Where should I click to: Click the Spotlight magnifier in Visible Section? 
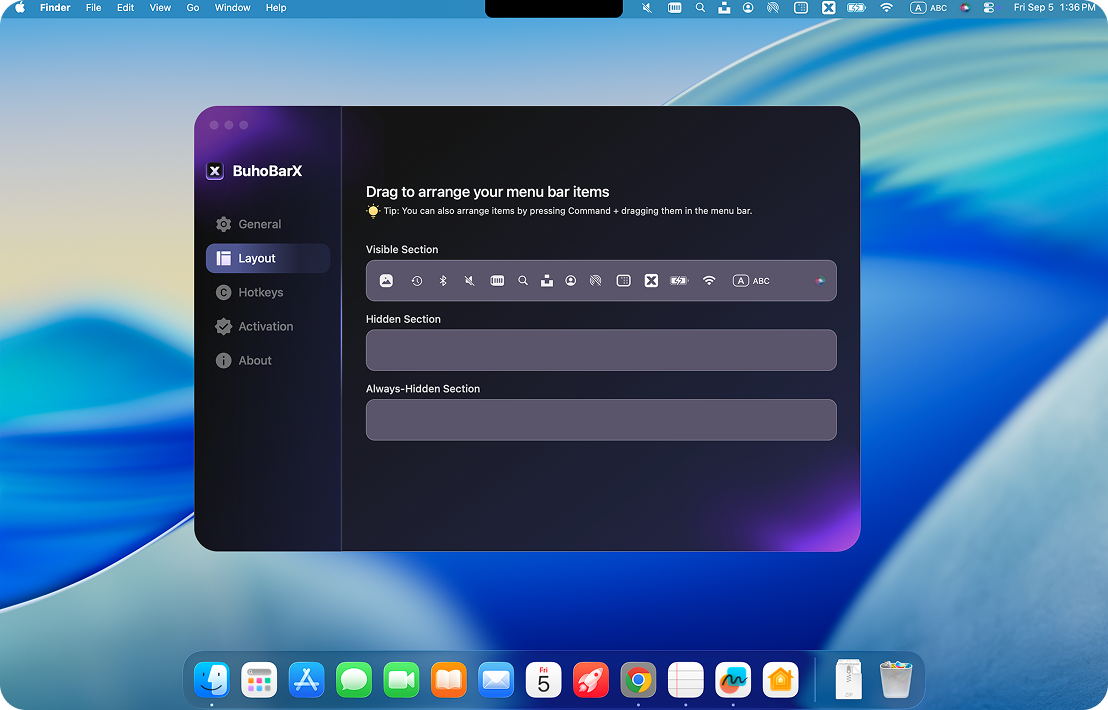pyautogui.click(x=523, y=280)
